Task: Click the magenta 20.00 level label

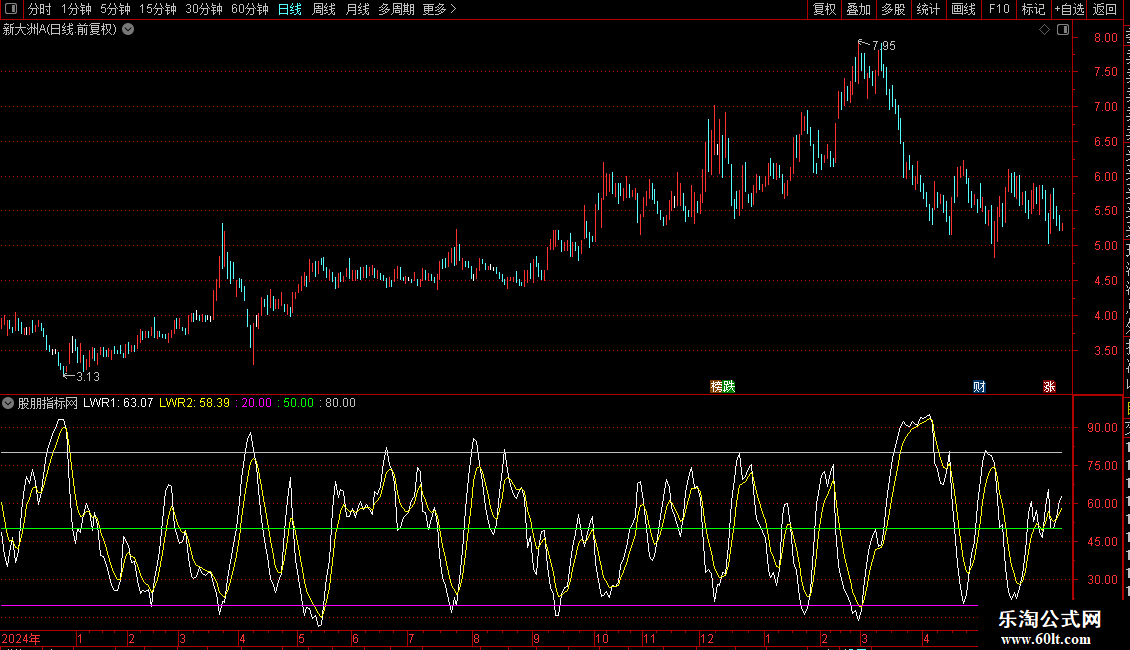Action: (x=257, y=403)
